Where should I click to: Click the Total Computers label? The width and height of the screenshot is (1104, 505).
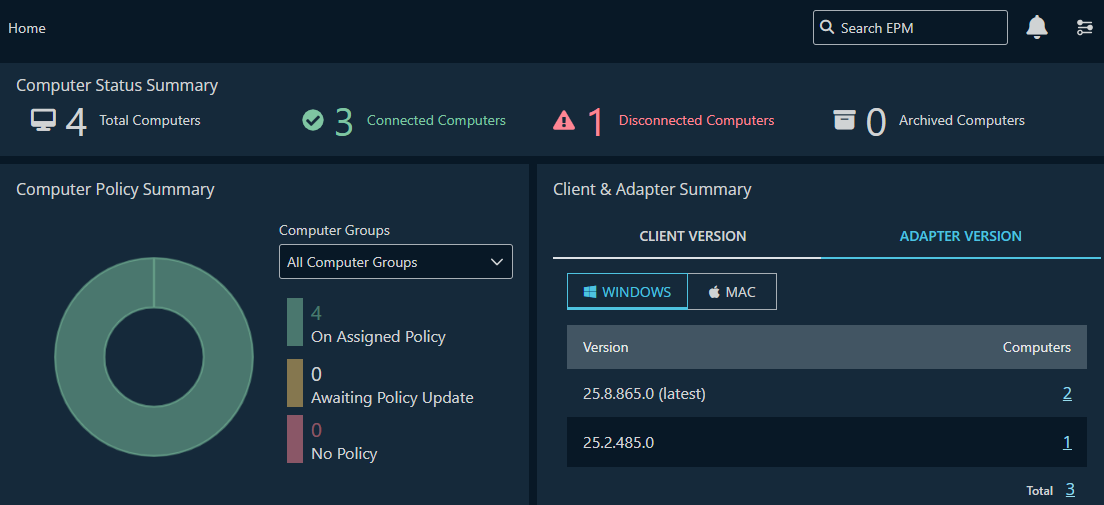150,120
